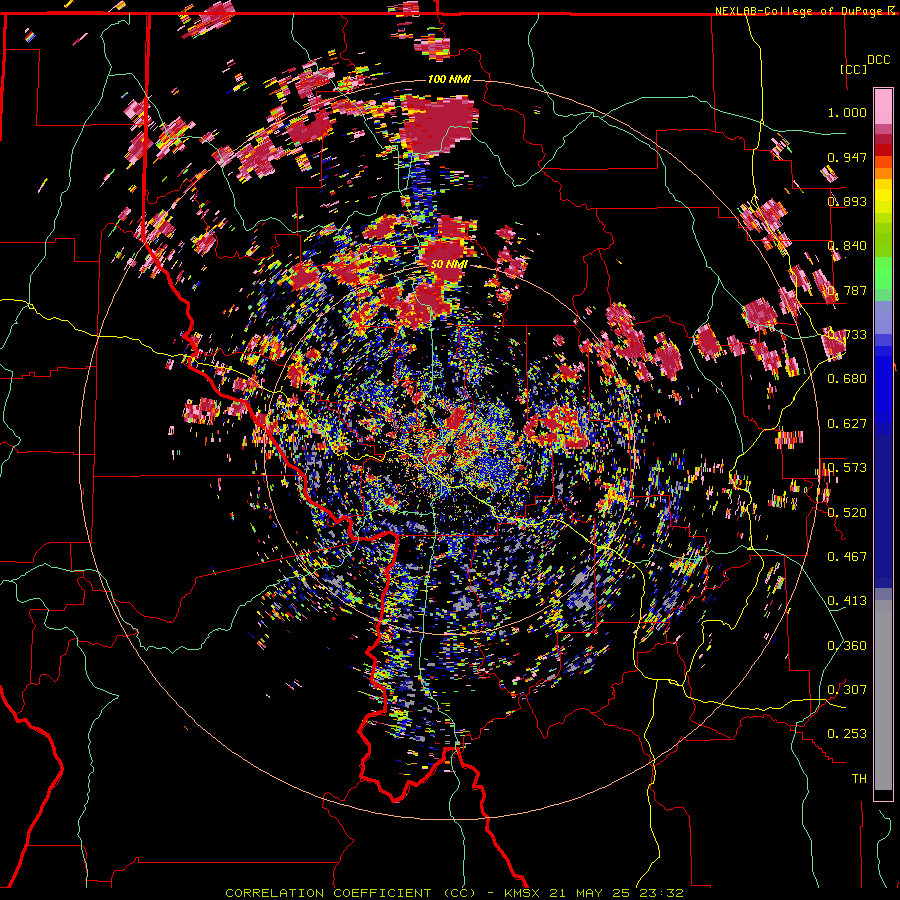Click the 0.787 scale value
The width and height of the screenshot is (900, 900).
[847, 290]
